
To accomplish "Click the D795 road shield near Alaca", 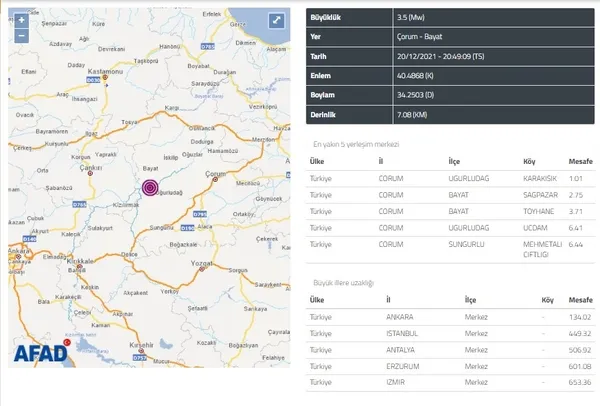I will tap(198, 214).
